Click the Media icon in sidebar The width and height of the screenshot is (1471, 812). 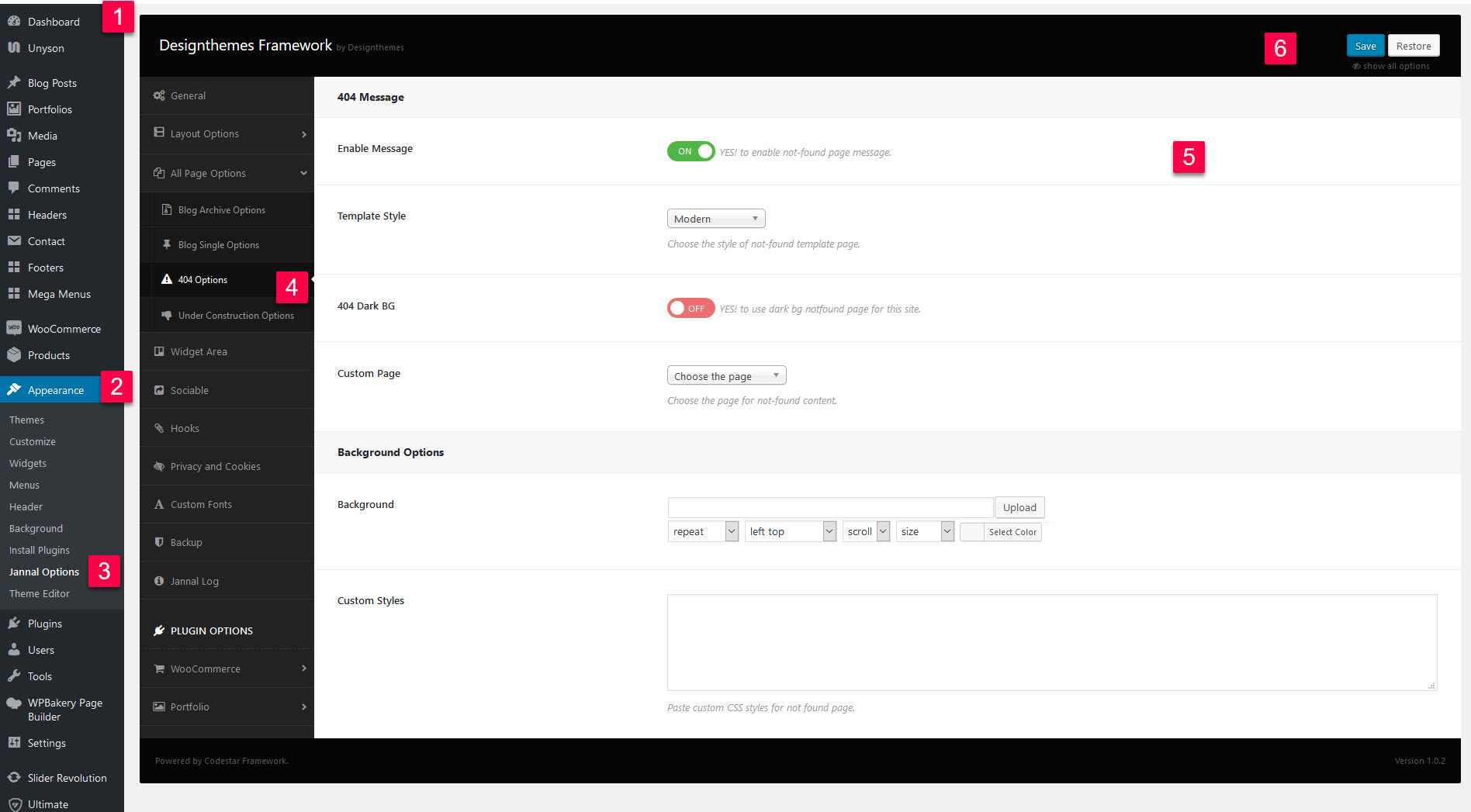point(14,135)
